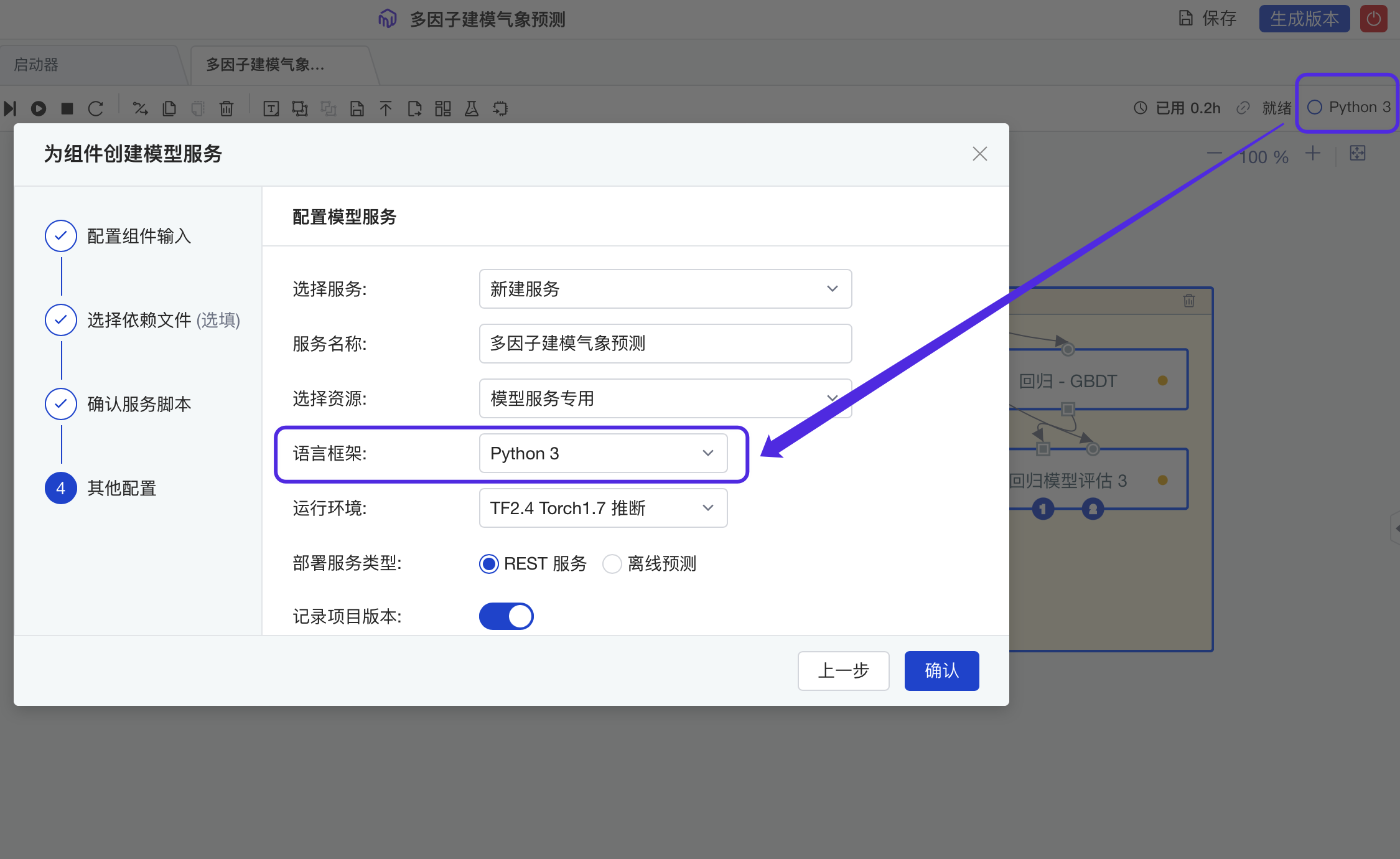
Task: Go to step 选择依赖文件 (选填)
Action: pyautogui.click(x=142, y=320)
